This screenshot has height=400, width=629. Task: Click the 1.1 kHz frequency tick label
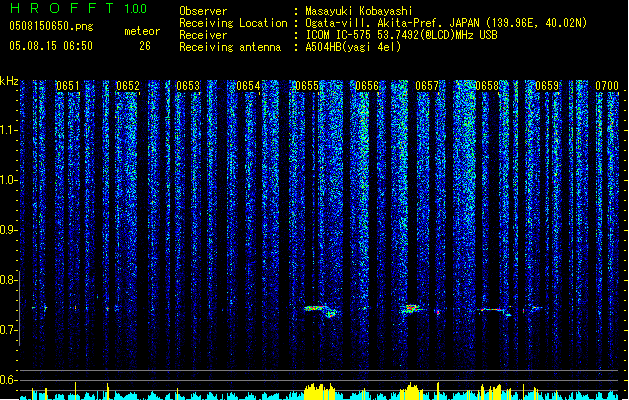tap(8, 130)
